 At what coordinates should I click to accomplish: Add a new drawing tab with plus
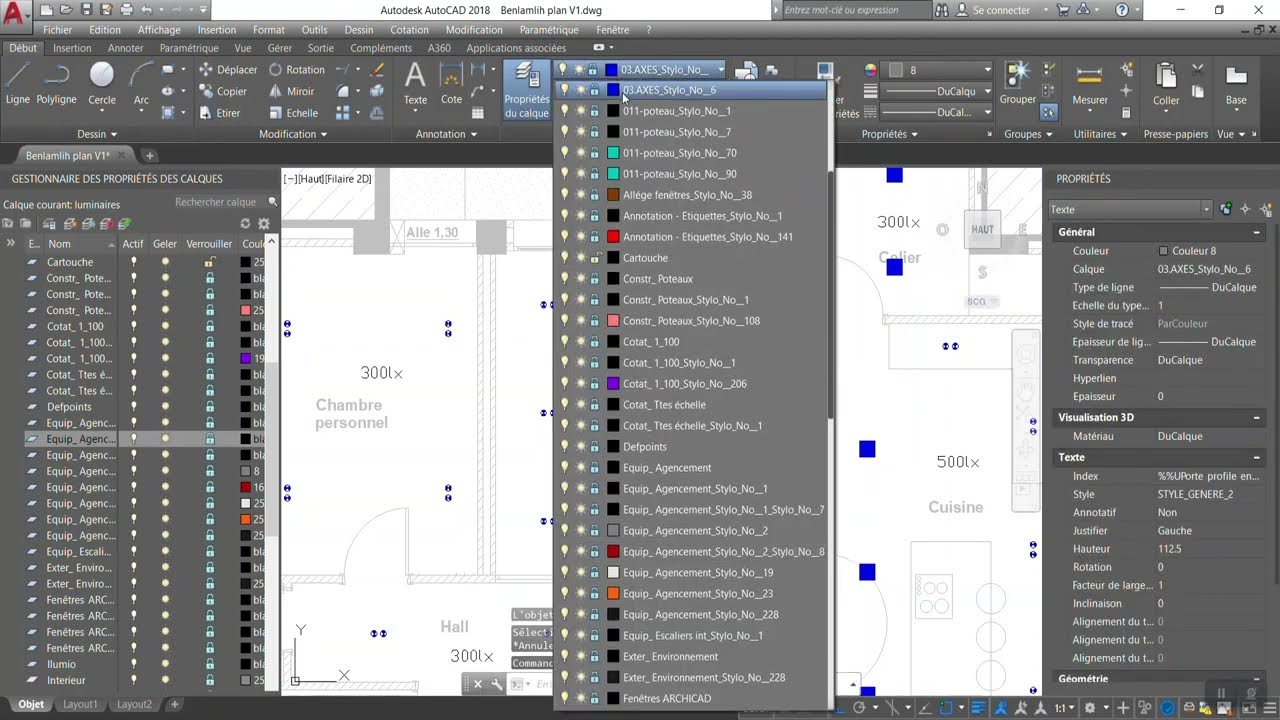tap(150, 156)
